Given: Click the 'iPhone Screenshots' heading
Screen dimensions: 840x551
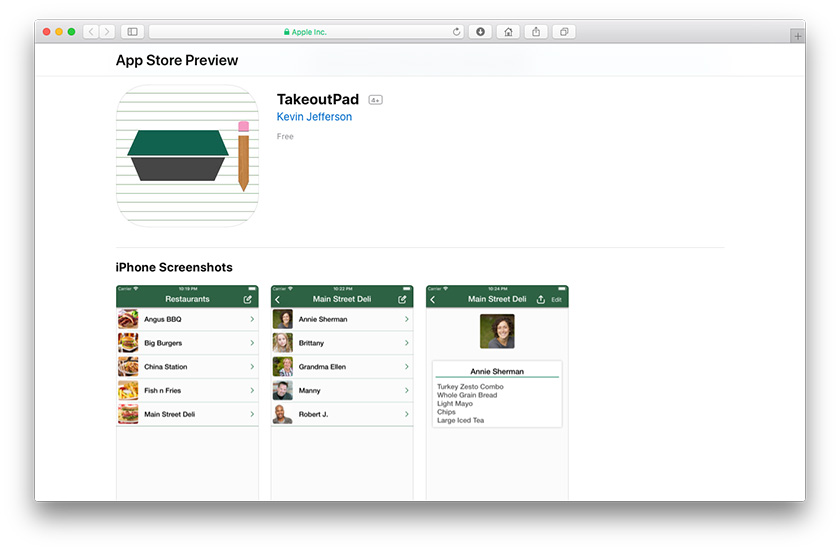Looking at the screenshot, I should (x=174, y=267).
